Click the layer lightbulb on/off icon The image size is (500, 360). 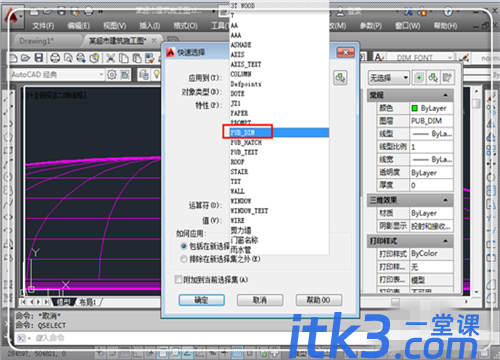coord(156,74)
